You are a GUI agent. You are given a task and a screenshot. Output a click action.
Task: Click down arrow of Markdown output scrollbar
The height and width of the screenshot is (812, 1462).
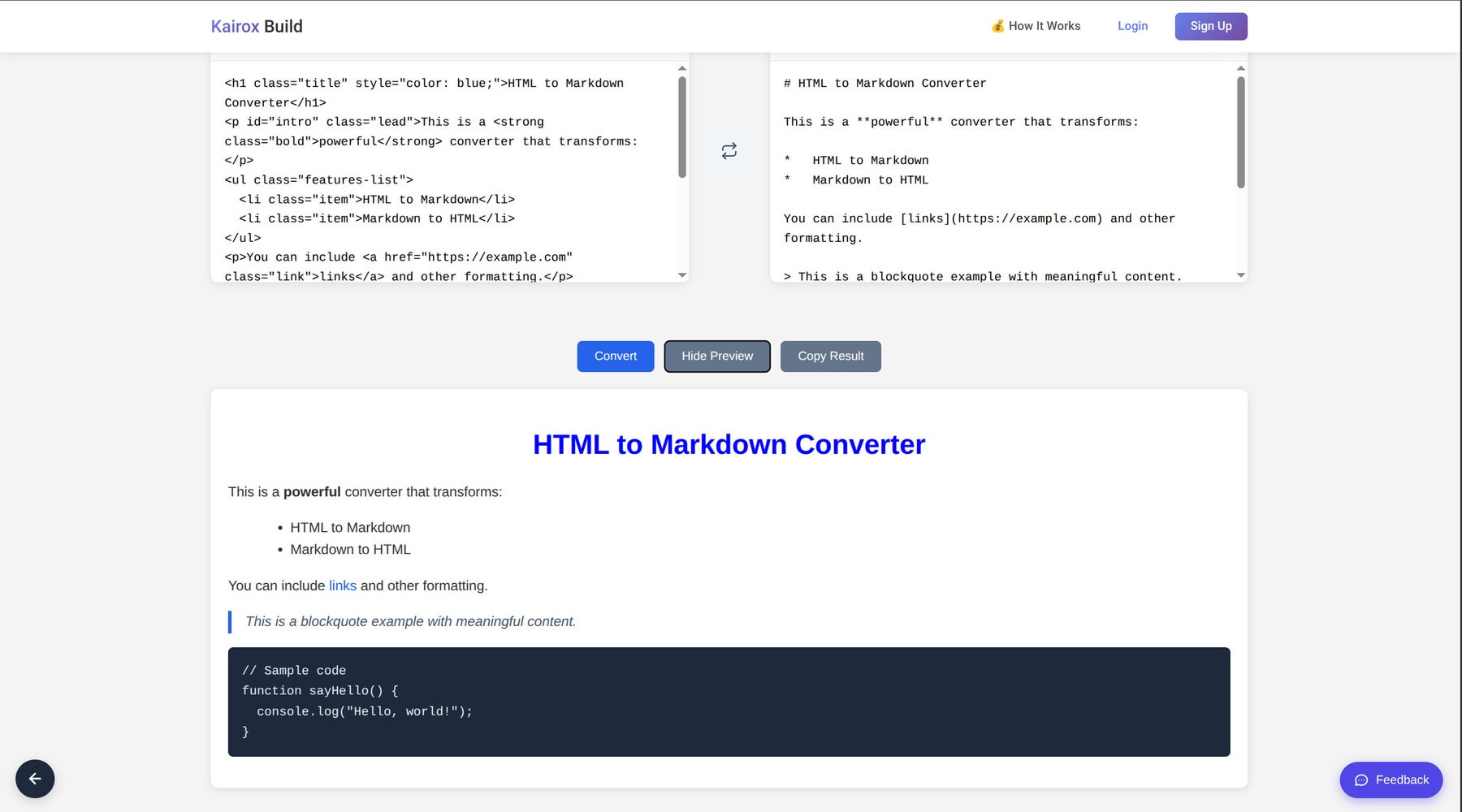pos(1240,275)
